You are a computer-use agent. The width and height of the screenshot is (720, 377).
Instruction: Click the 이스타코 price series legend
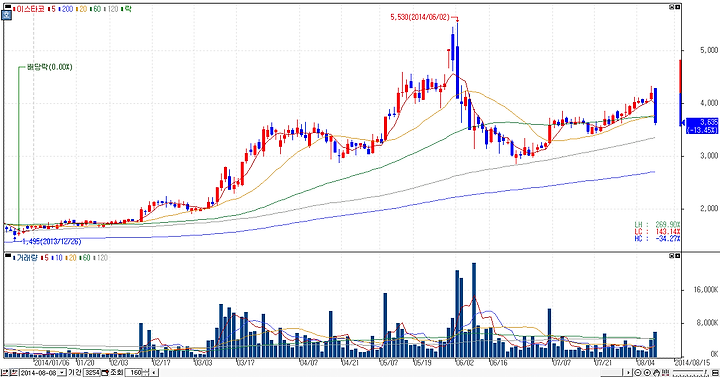[29, 8]
